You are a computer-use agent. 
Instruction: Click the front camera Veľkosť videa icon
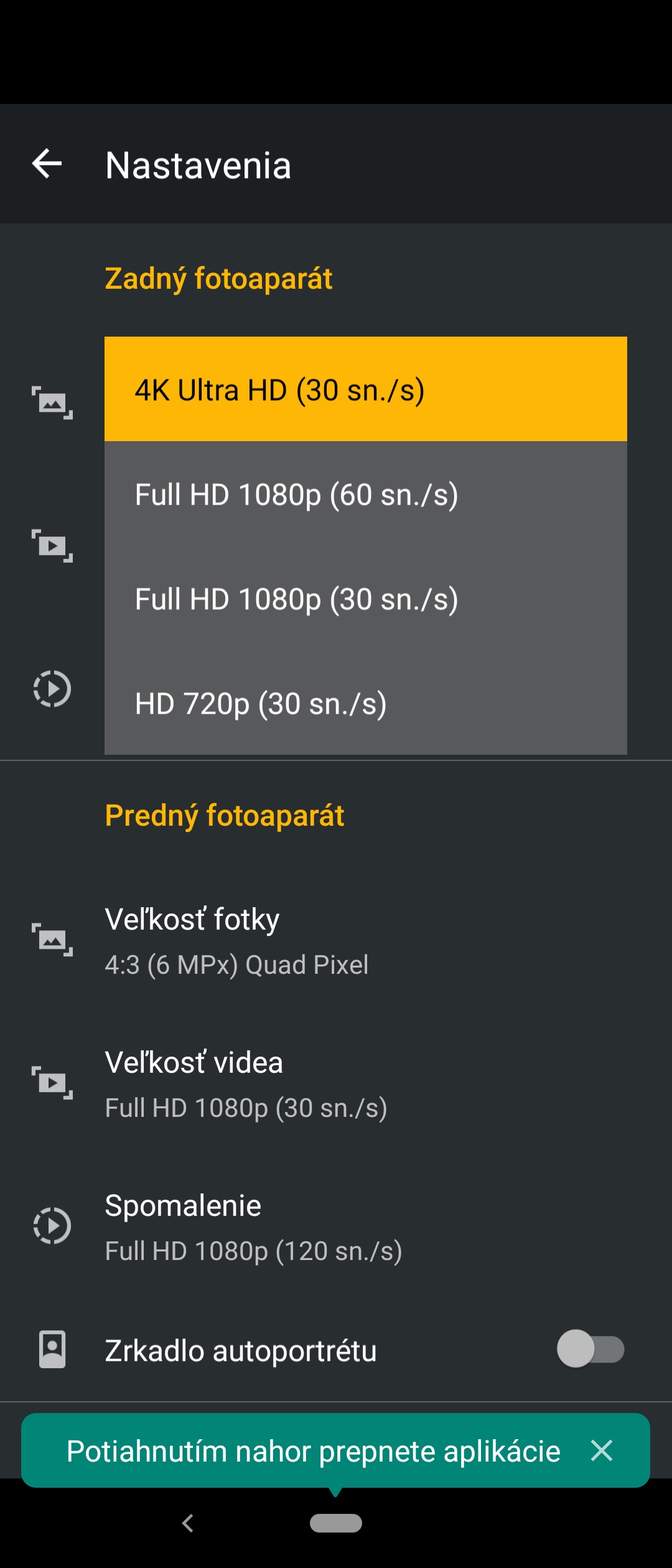coord(52,1083)
